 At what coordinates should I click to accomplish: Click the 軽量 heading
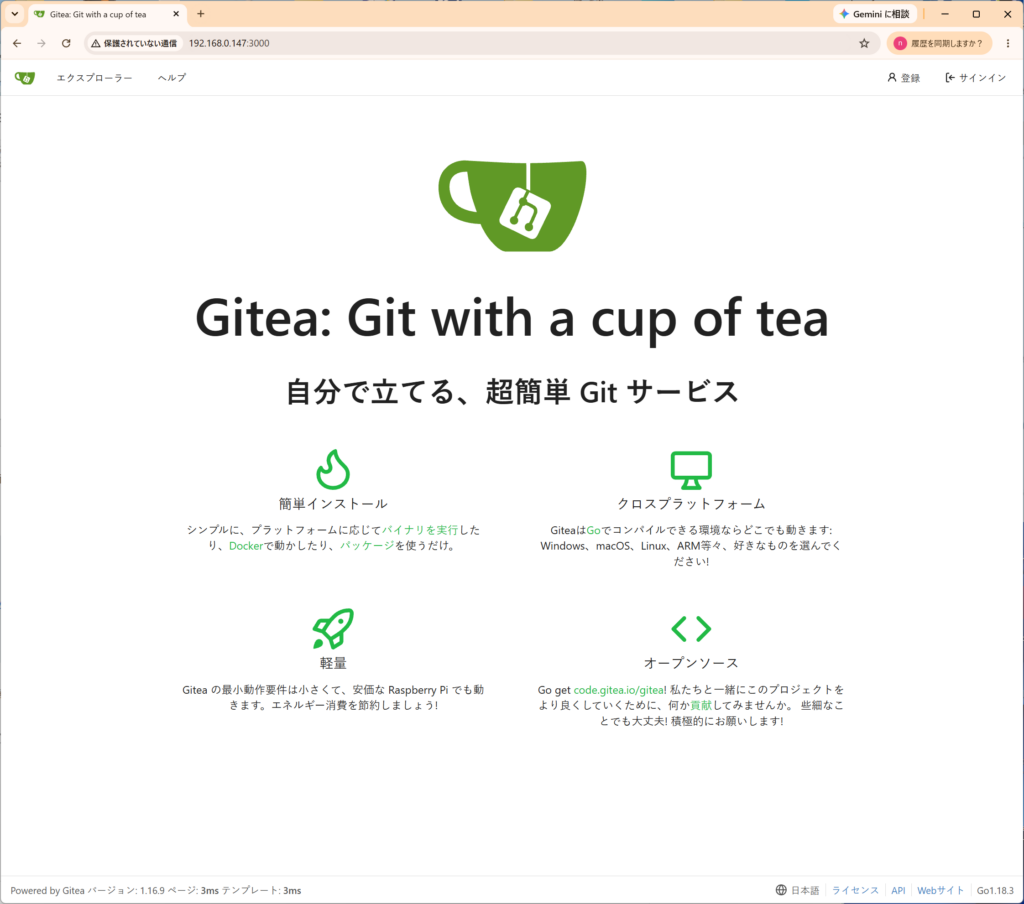click(x=333, y=663)
